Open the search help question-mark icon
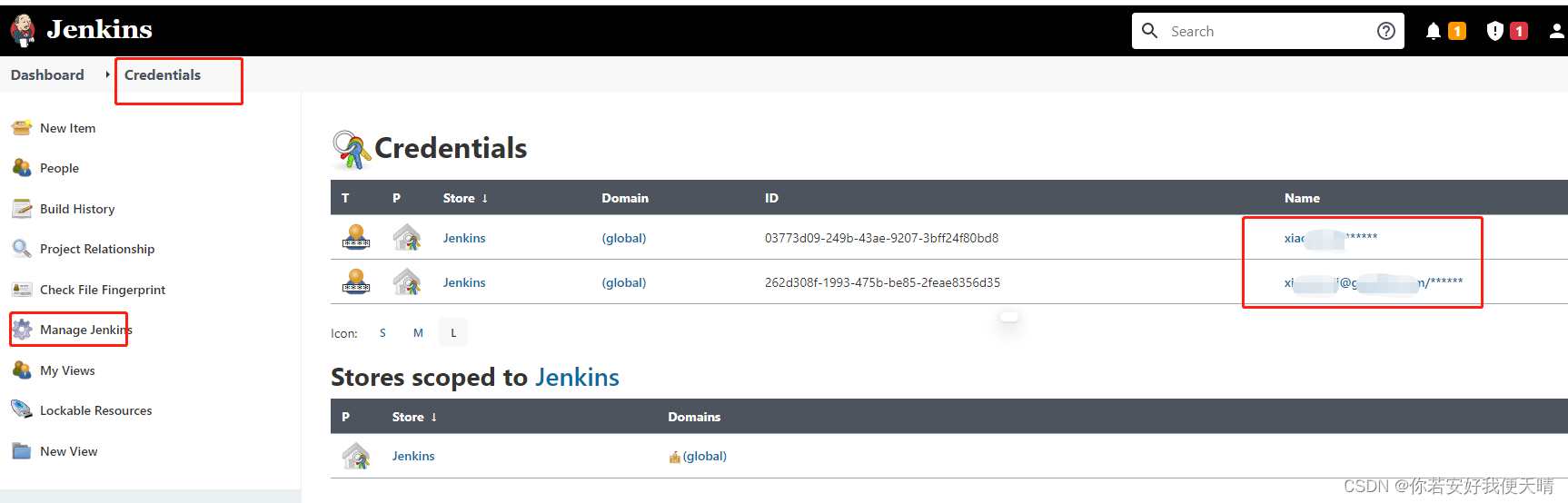Screen dimensions: 1568x503 click(1386, 31)
